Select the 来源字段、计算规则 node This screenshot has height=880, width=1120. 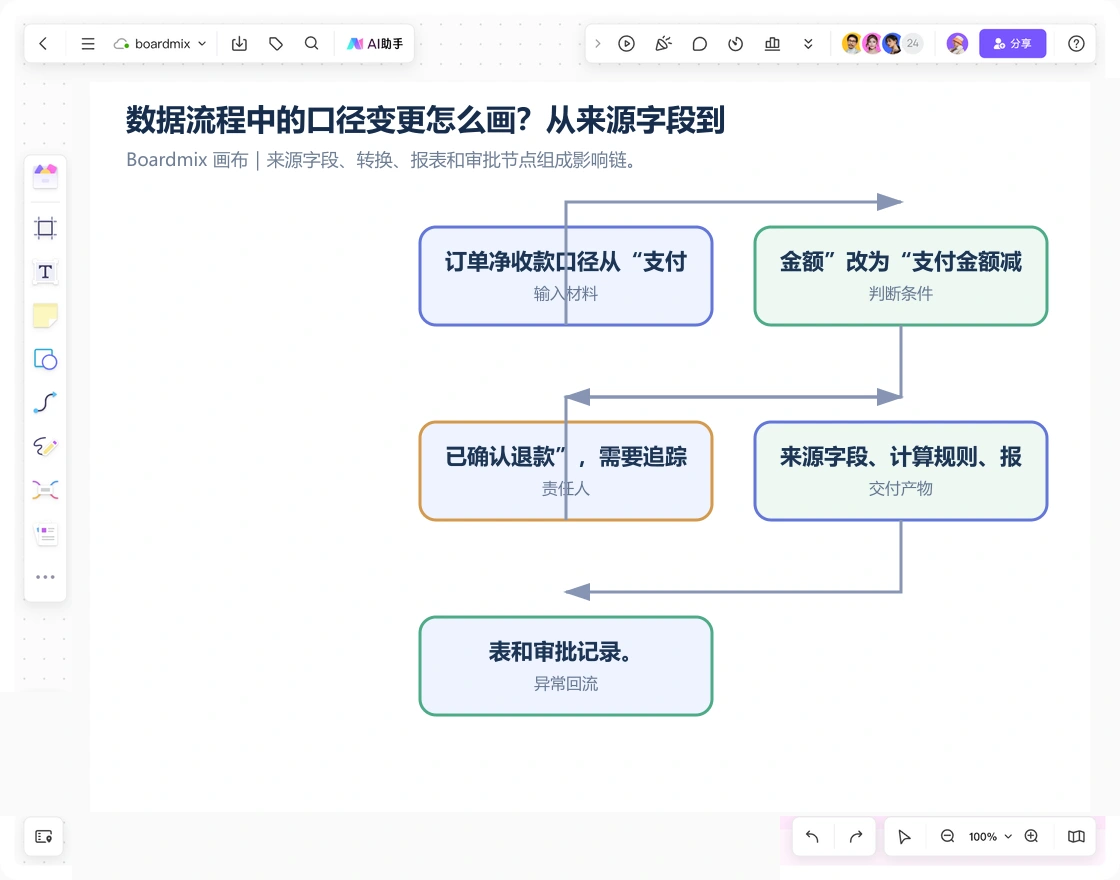[901, 471]
